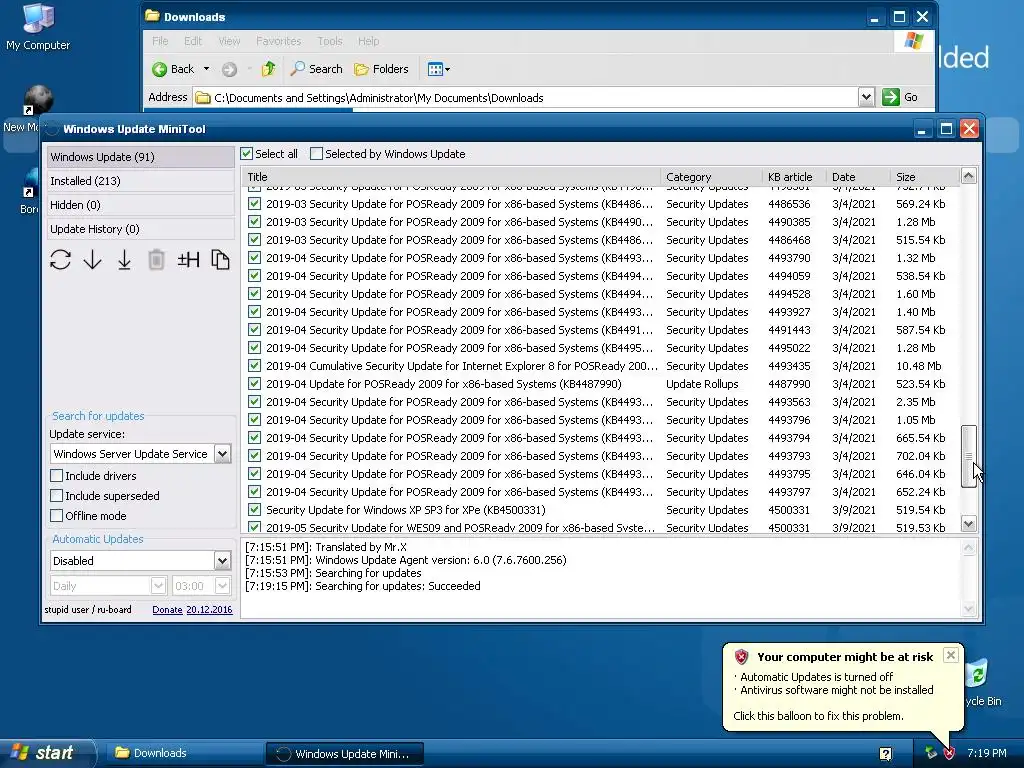The height and width of the screenshot is (768, 1024).
Task: Open the Views icon in Downloads toolbar
Action: [x=438, y=69]
